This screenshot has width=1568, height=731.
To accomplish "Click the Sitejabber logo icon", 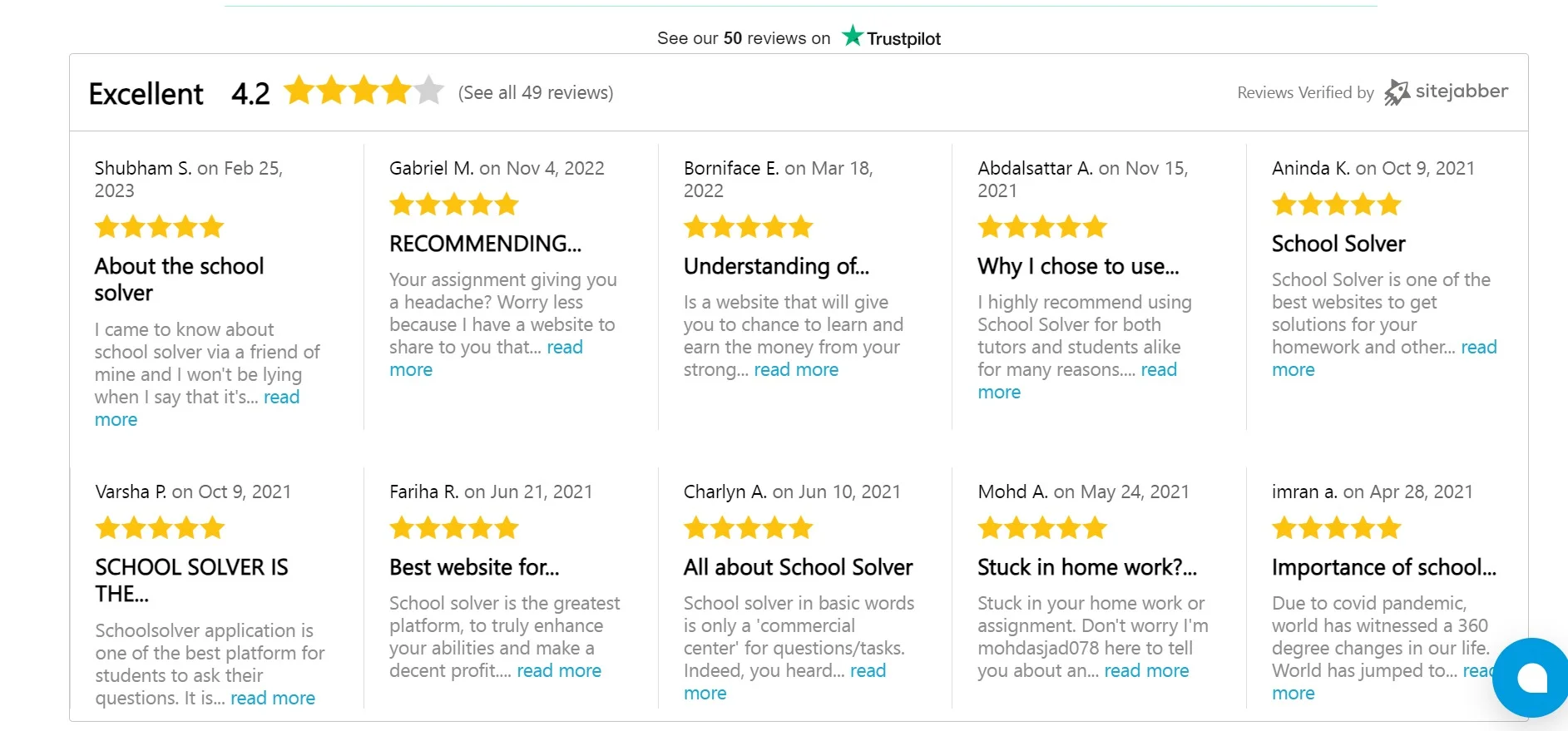I will pos(1397,92).
